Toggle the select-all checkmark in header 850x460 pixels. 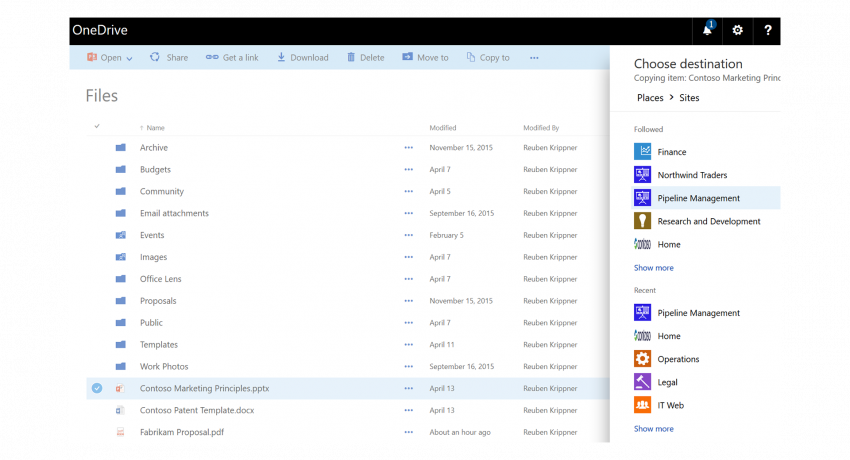(x=97, y=126)
